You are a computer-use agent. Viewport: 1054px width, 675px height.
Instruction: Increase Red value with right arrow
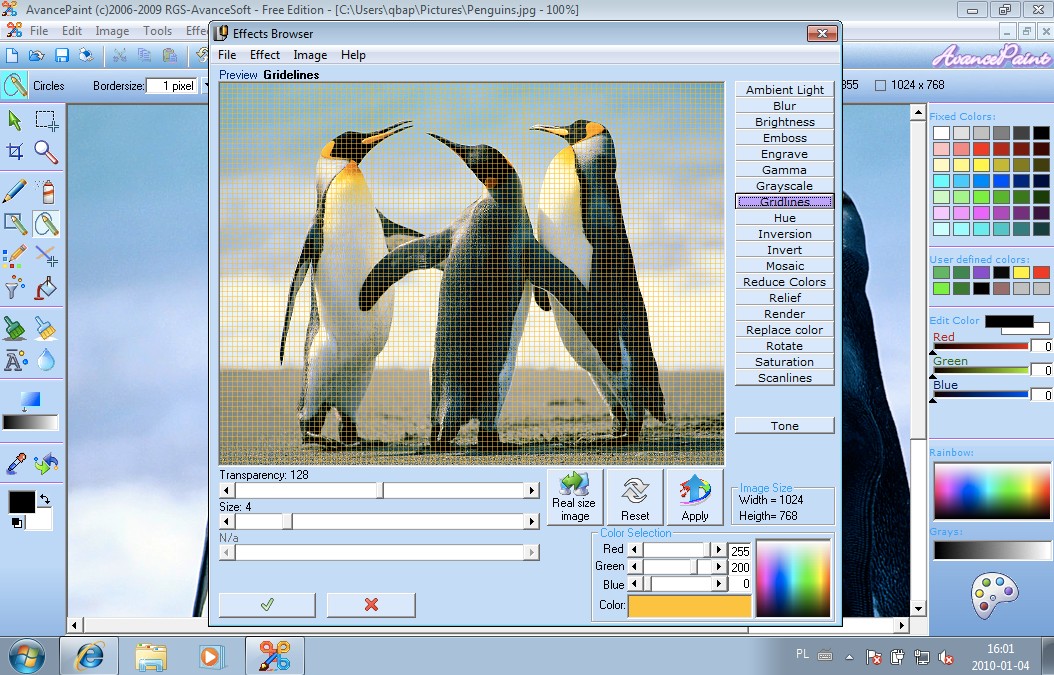click(x=718, y=550)
